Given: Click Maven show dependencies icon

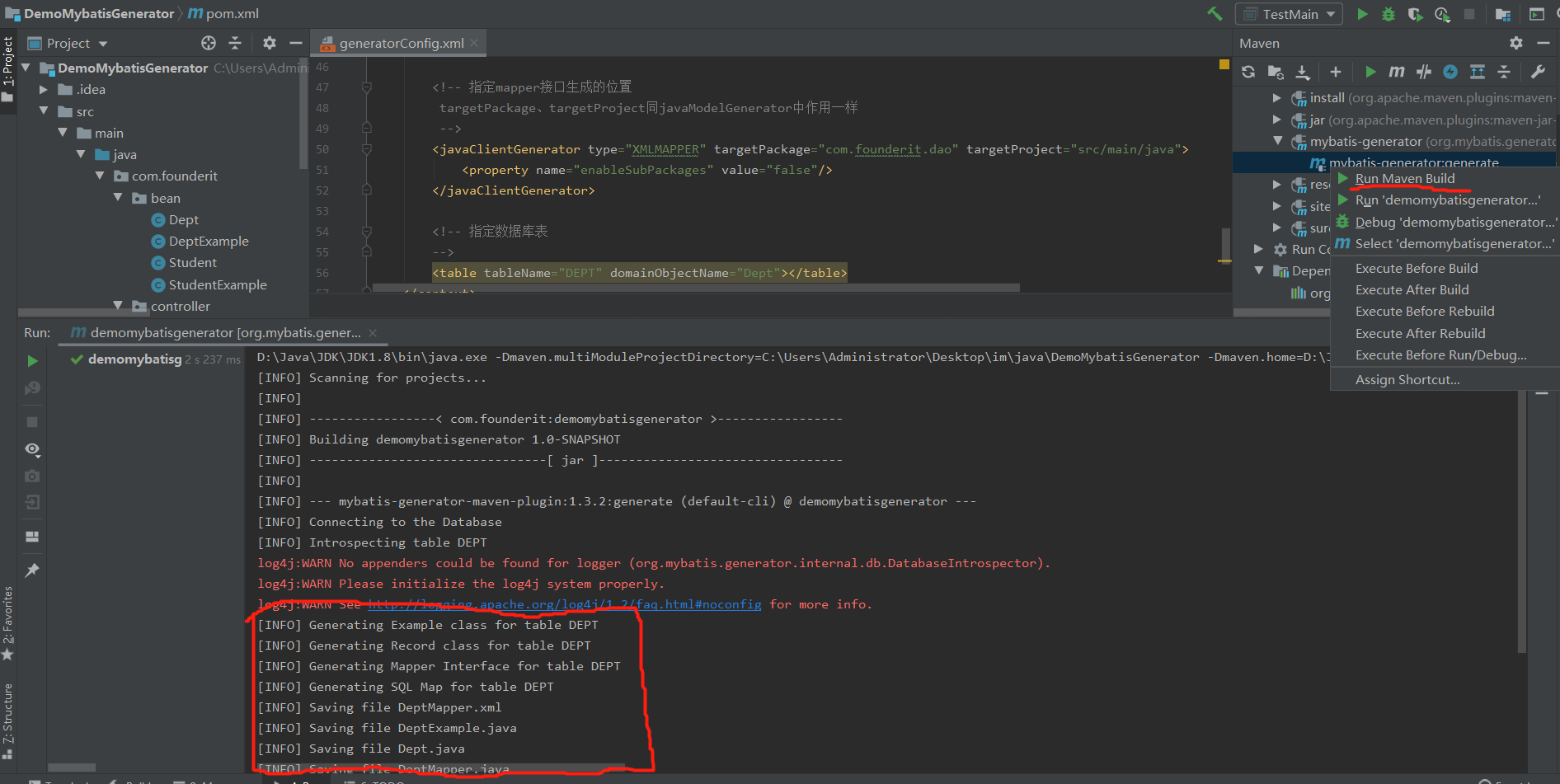Looking at the screenshot, I should pos(1478,72).
